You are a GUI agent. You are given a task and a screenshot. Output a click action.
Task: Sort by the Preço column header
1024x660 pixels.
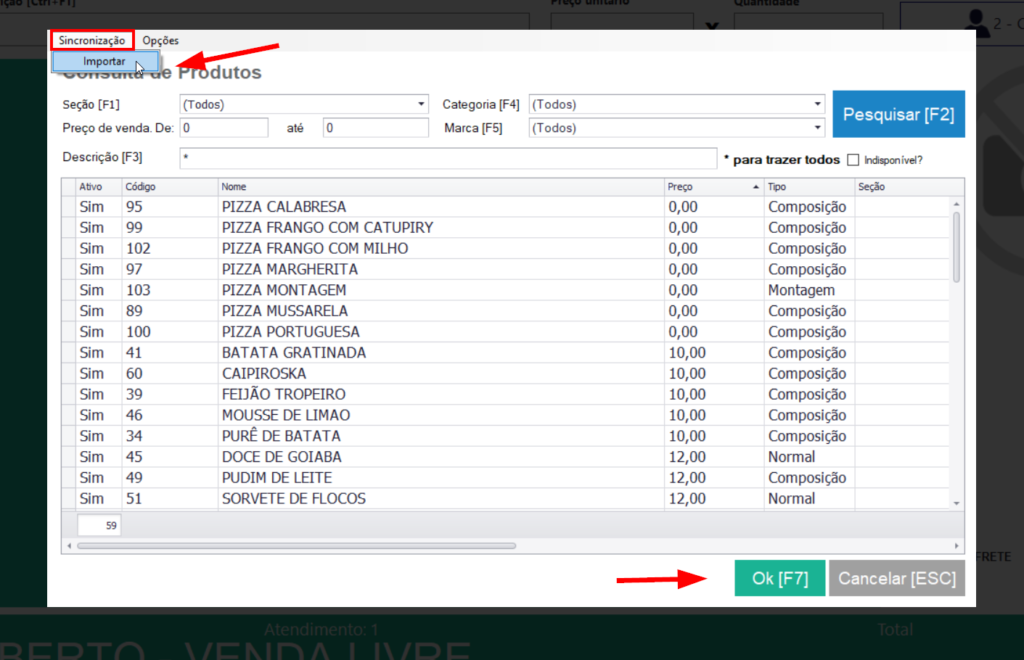click(x=712, y=187)
